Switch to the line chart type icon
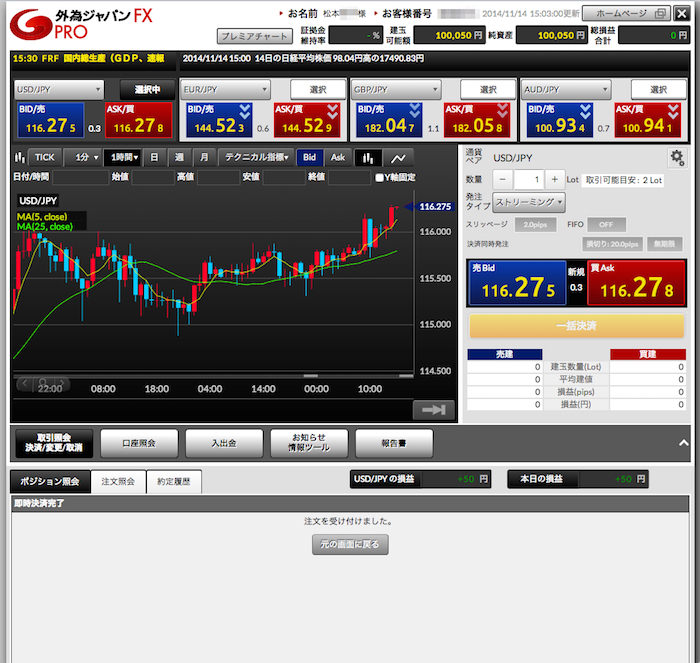The image size is (700, 663). (x=398, y=158)
